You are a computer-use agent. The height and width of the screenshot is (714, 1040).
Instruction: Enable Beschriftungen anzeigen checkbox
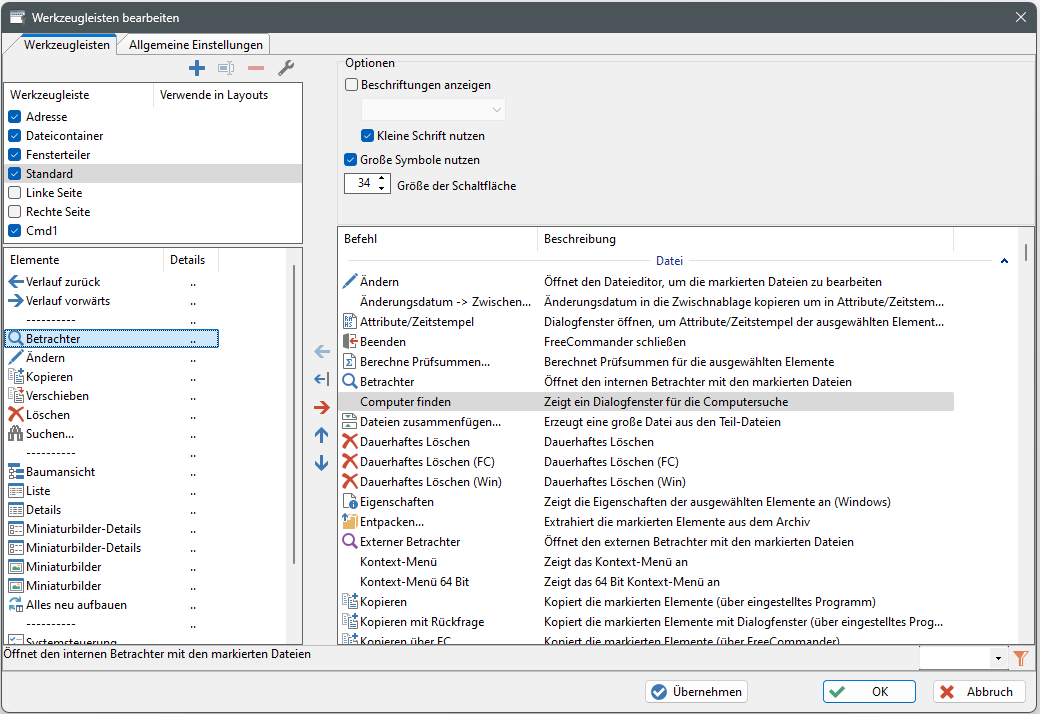pos(352,85)
